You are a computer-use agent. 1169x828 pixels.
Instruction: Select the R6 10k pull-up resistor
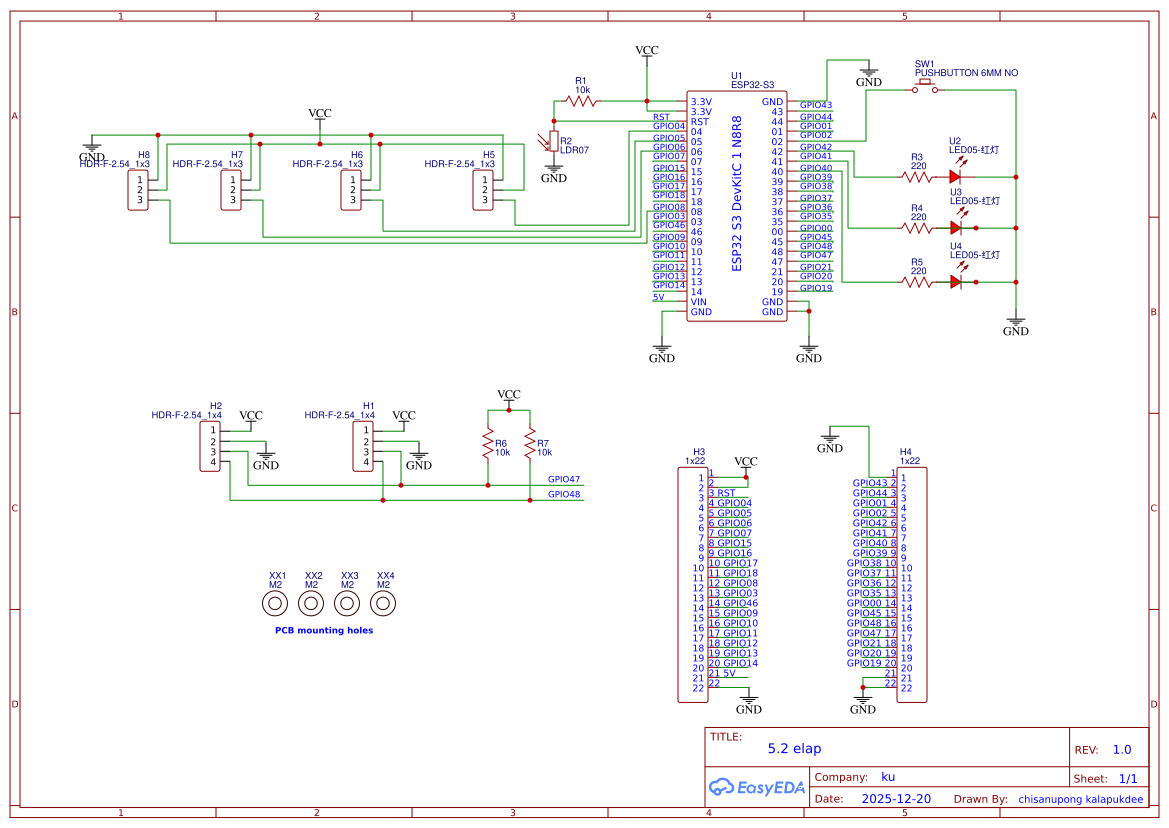coord(488,443)
